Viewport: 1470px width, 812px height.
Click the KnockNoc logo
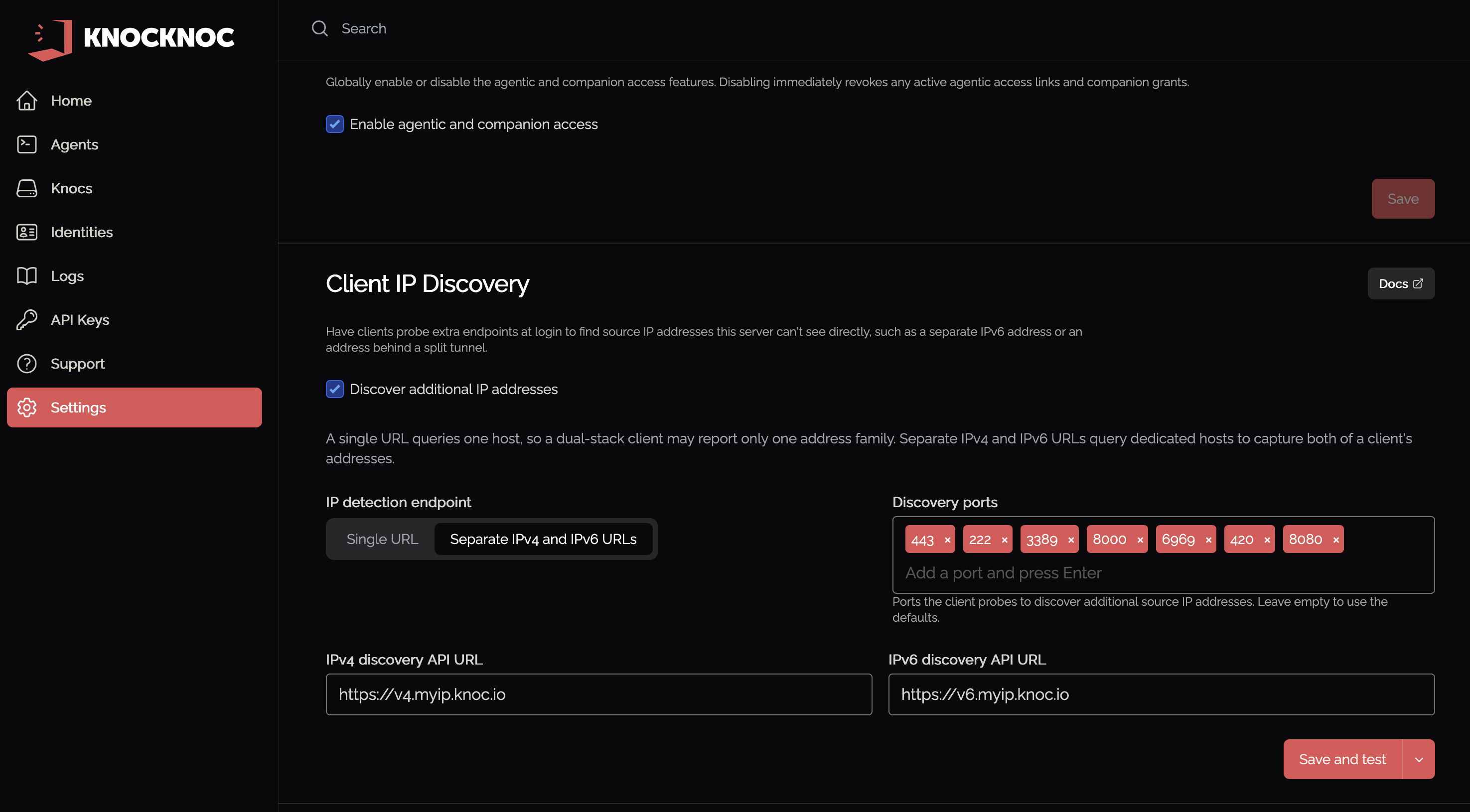pyautogui.click(x=131, y=38)
